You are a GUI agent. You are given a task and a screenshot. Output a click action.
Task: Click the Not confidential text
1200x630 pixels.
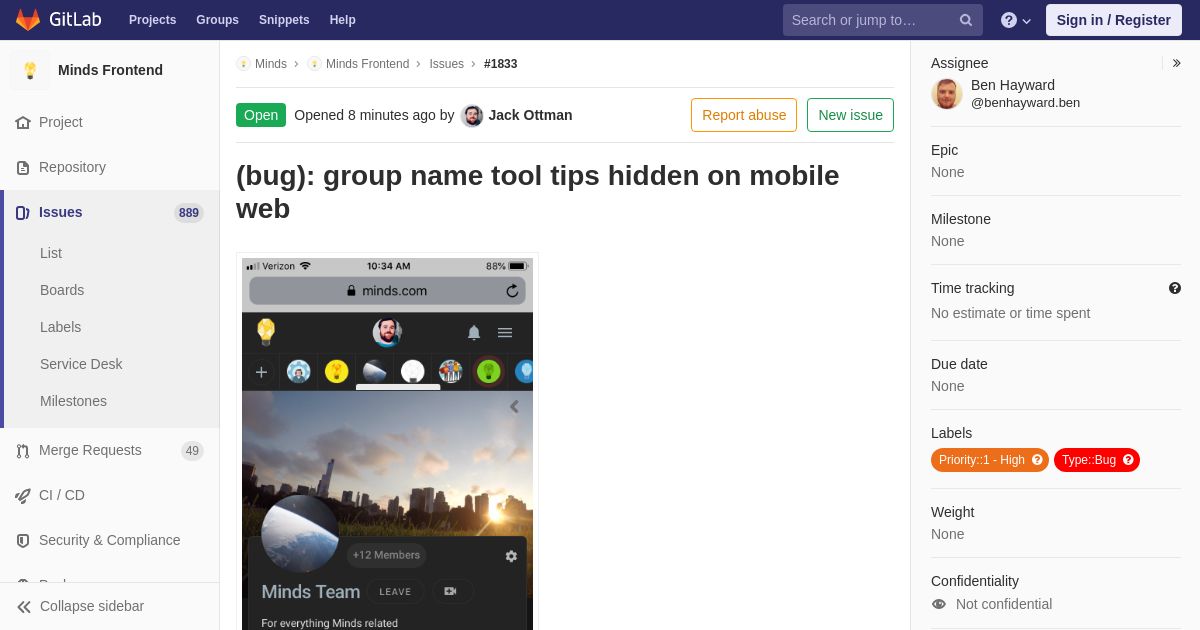[1004, 604]
